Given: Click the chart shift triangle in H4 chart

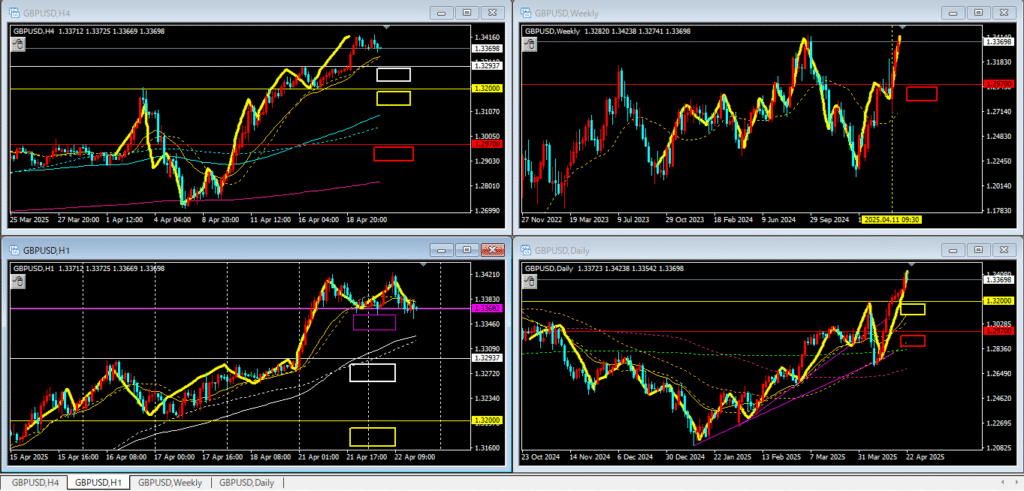Looking at the screenshot, I should (387, 27).
